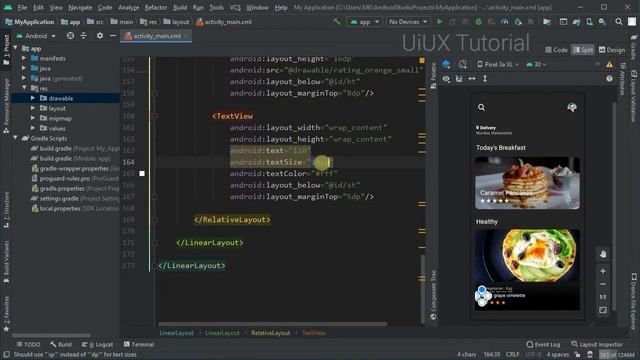
Task: Open the SDK Manager icon
Action: (602, 22)
